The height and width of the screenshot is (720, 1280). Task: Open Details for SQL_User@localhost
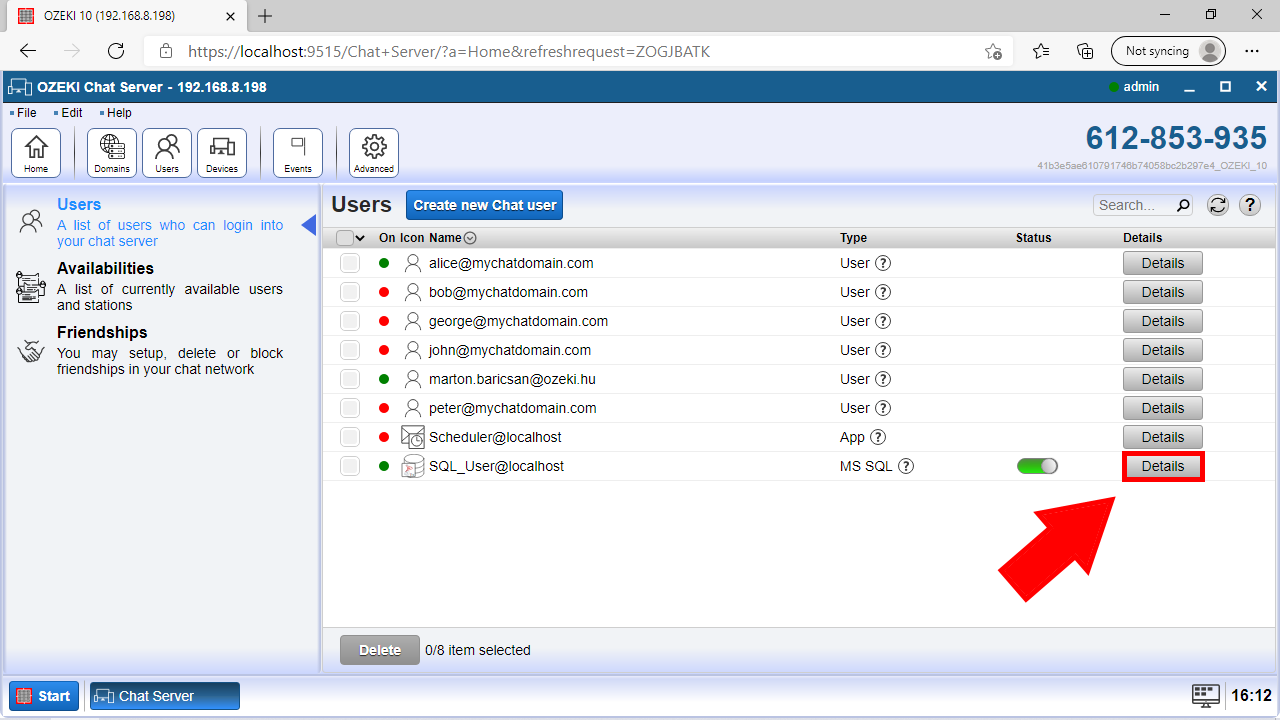[x=1162, y=465]
